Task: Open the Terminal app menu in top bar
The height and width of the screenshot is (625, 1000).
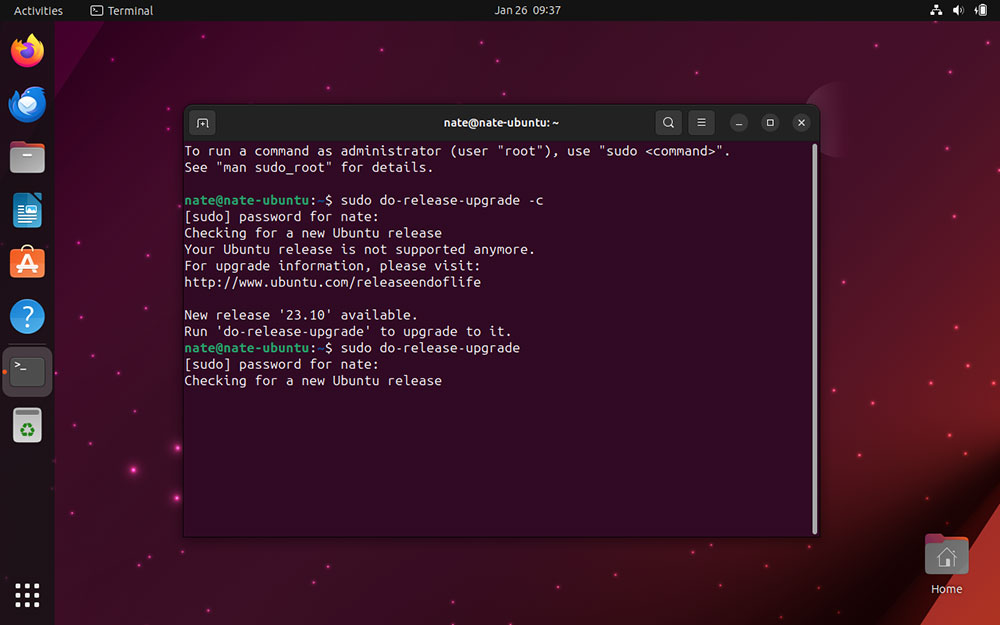Action: [121, 10]
